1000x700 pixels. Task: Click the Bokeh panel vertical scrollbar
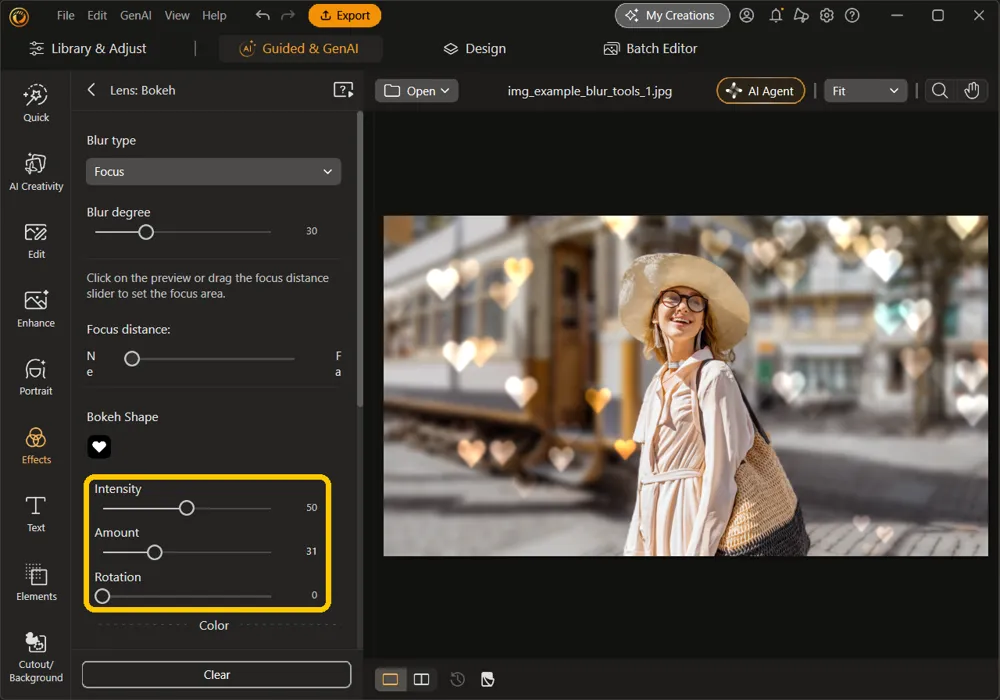pos(360,259)
